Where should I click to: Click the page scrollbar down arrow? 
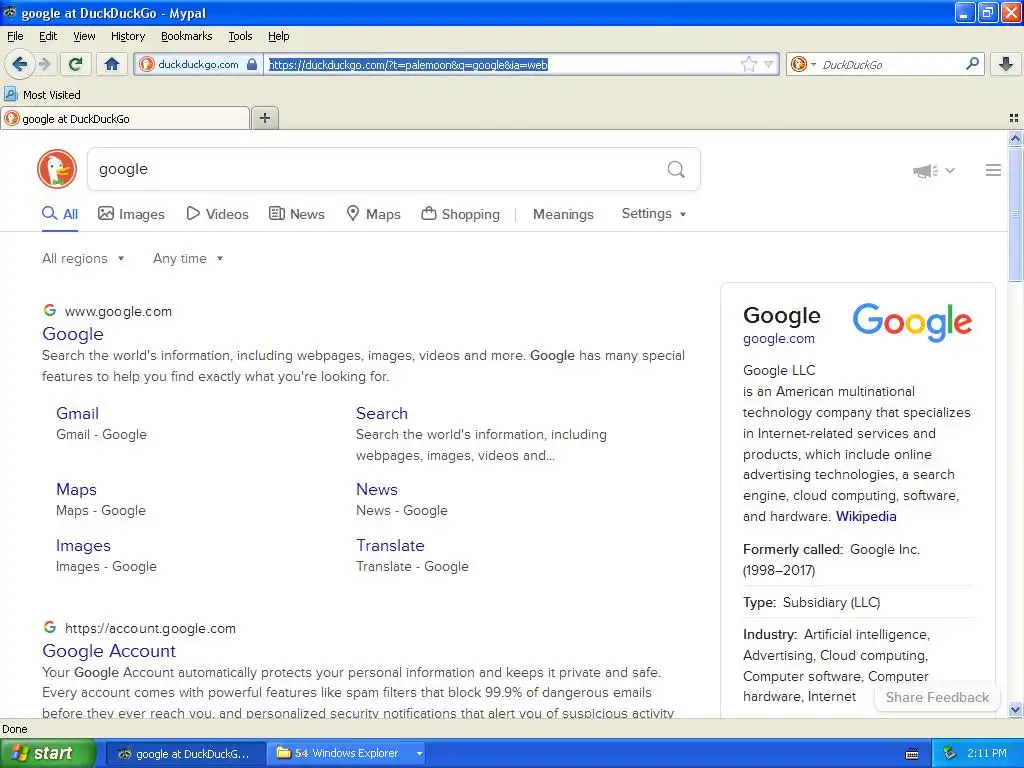pos(1015,709)
